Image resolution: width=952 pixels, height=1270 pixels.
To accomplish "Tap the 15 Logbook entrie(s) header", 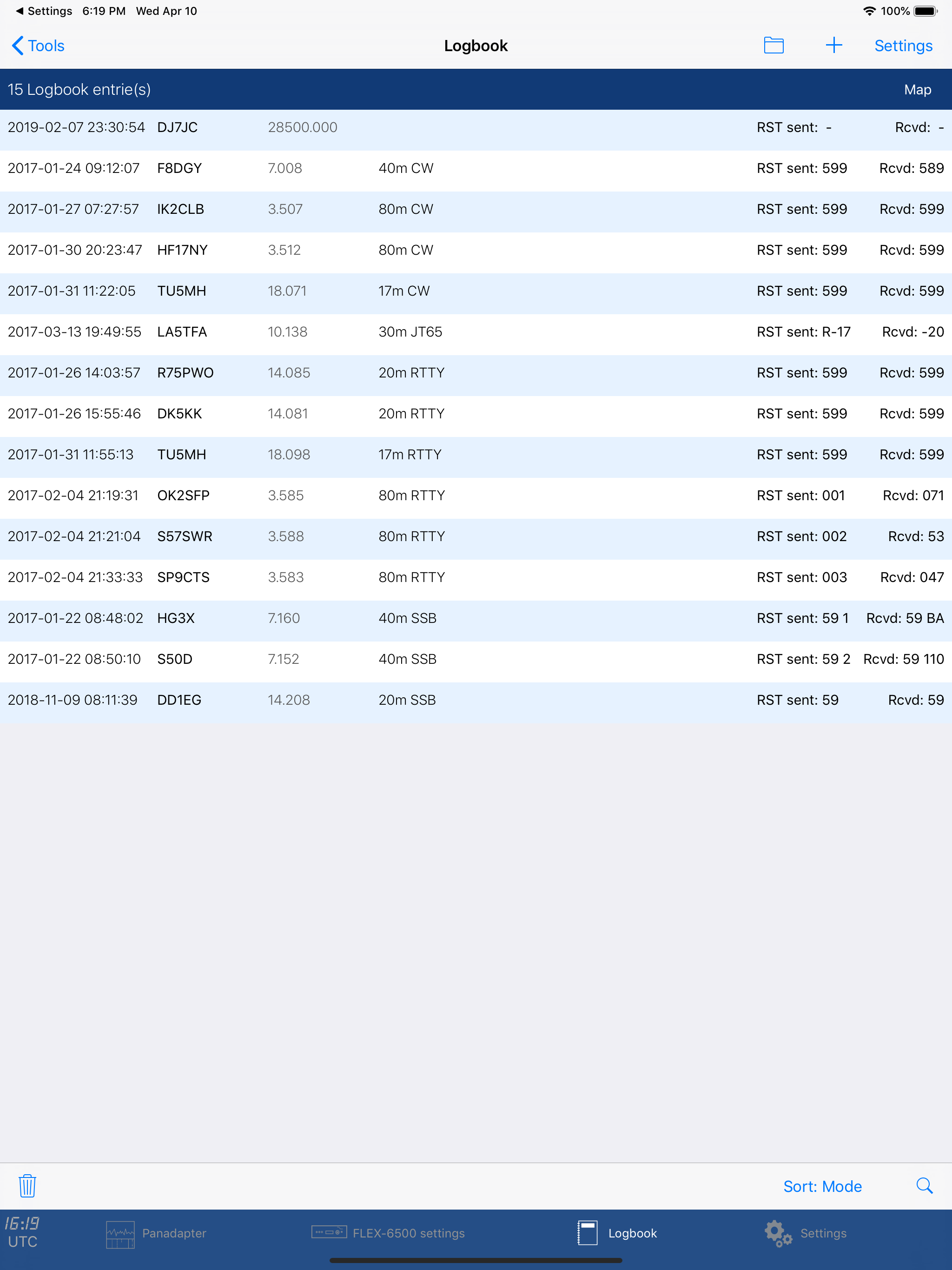I will click(x=79, y=90).
